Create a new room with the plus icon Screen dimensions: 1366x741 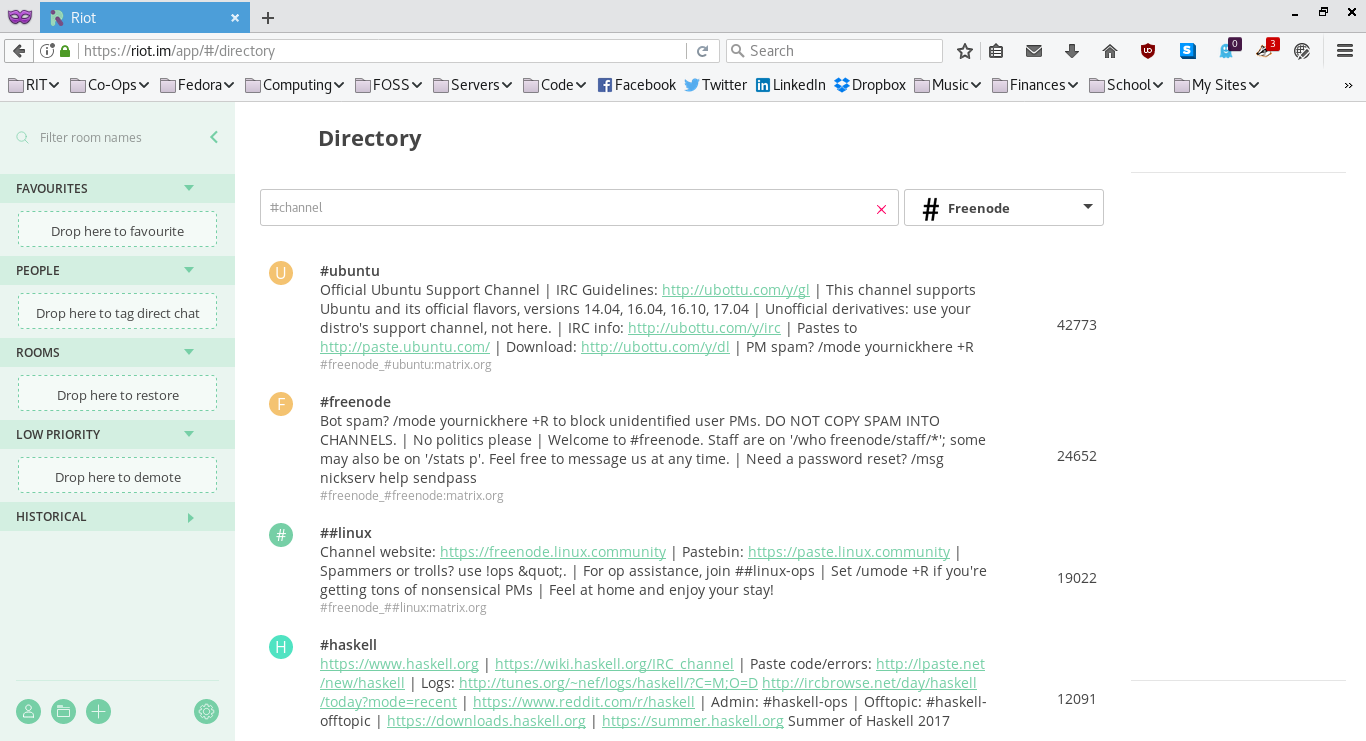[98, 711]
